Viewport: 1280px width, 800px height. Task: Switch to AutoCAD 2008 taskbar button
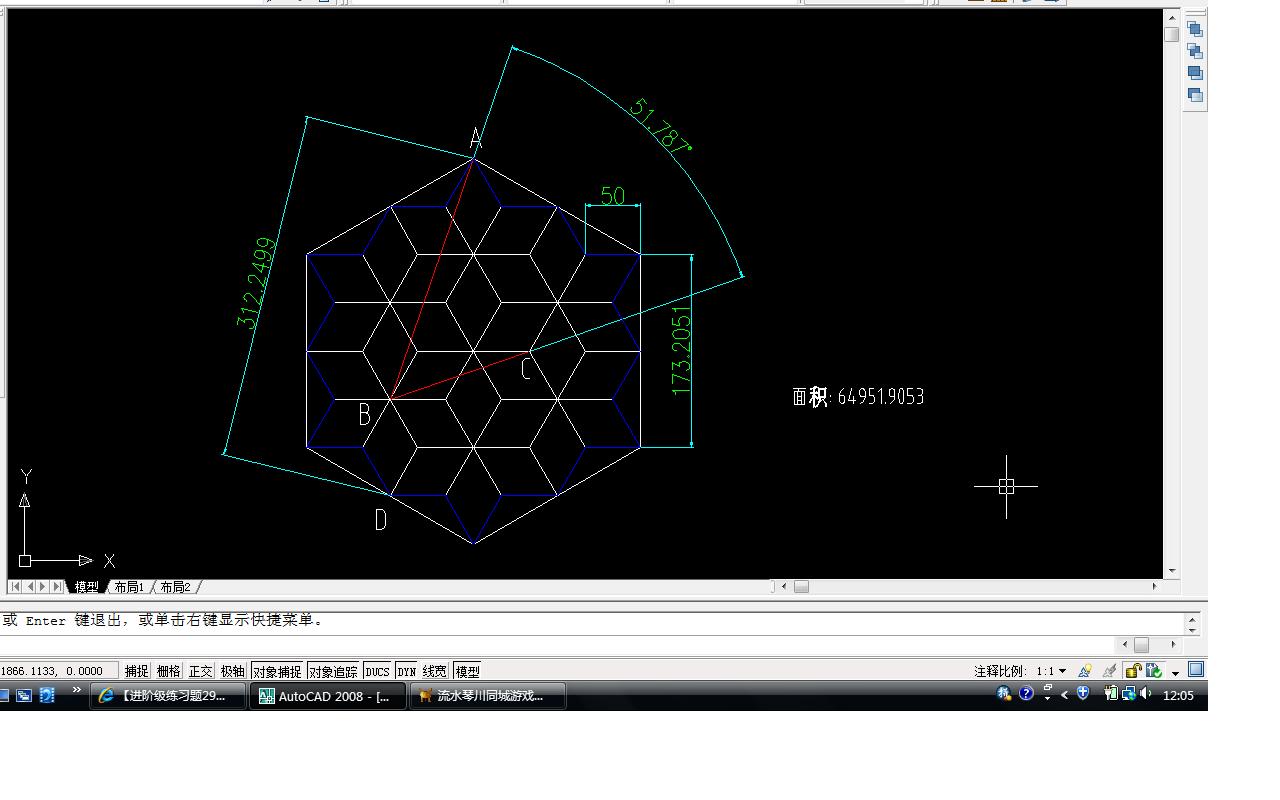(329, 696)
